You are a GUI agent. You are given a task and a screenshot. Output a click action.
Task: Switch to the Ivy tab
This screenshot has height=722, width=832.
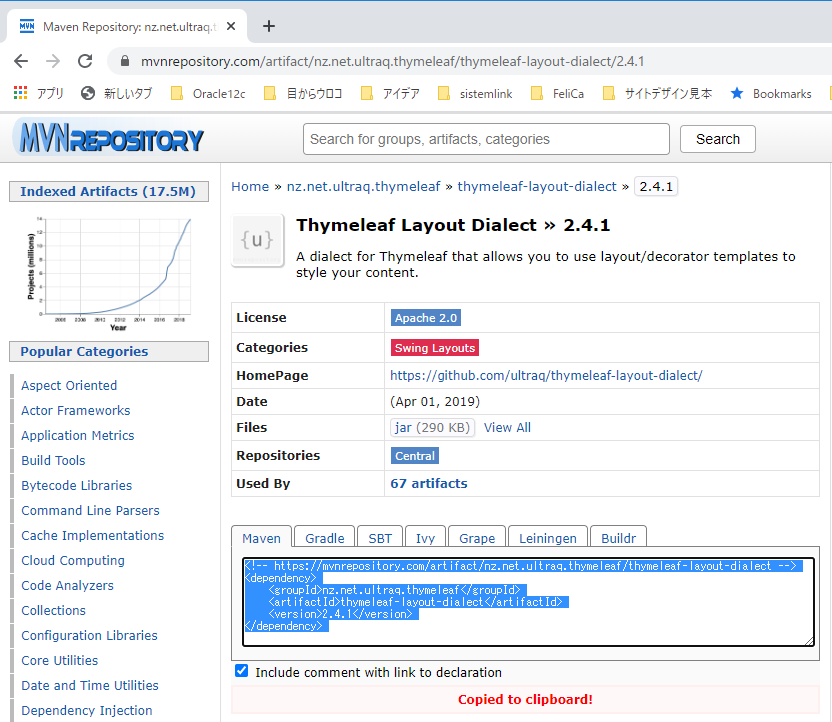[426, 537]
